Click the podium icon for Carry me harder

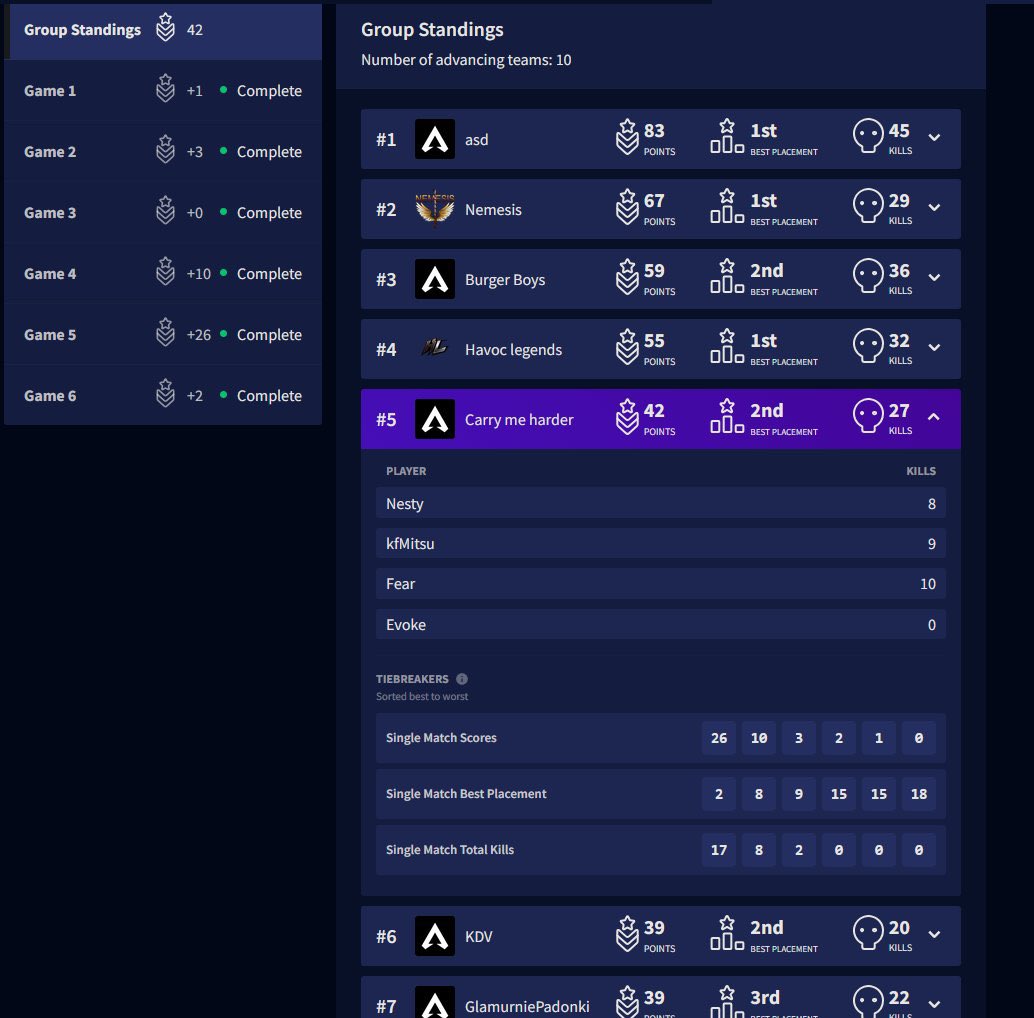pos(727,416)
